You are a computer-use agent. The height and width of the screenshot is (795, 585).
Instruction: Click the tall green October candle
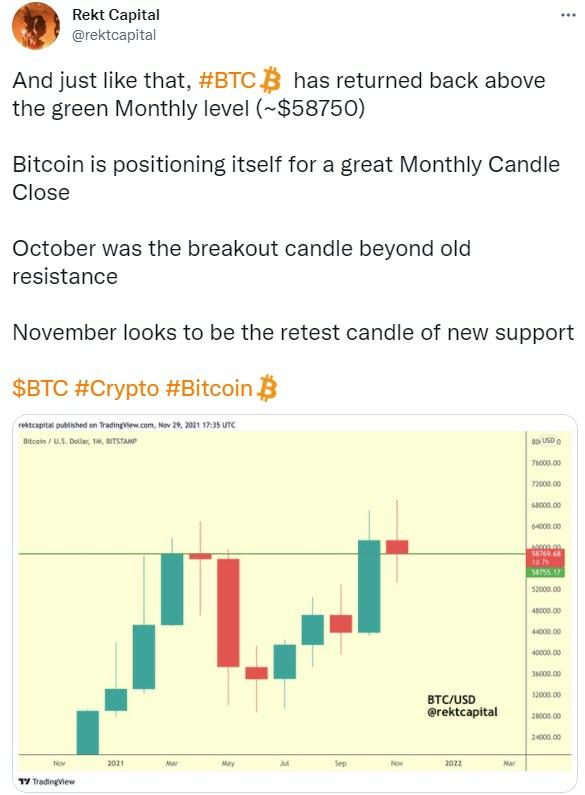tap(369, 586)
